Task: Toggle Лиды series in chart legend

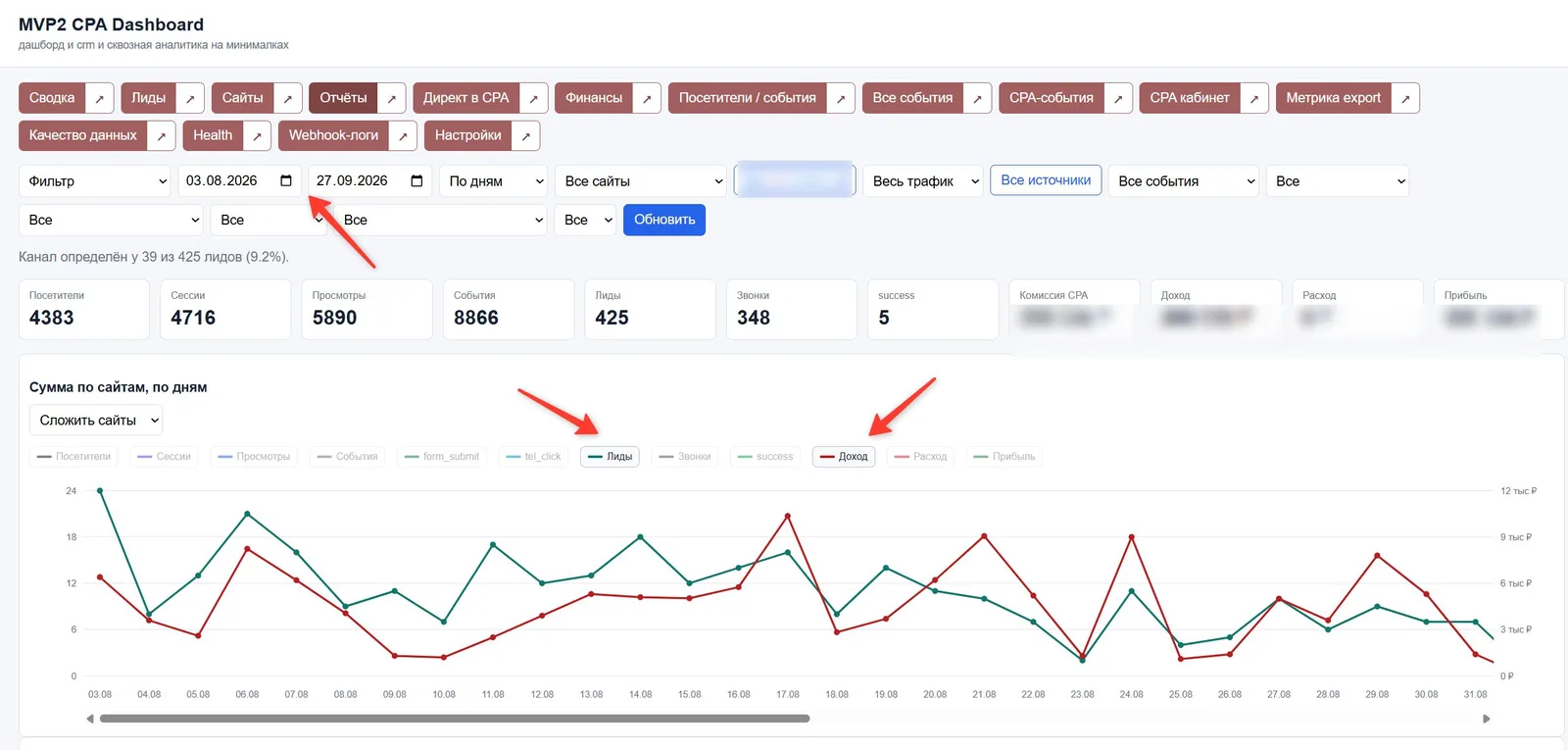Action: (x=610, y=456)
